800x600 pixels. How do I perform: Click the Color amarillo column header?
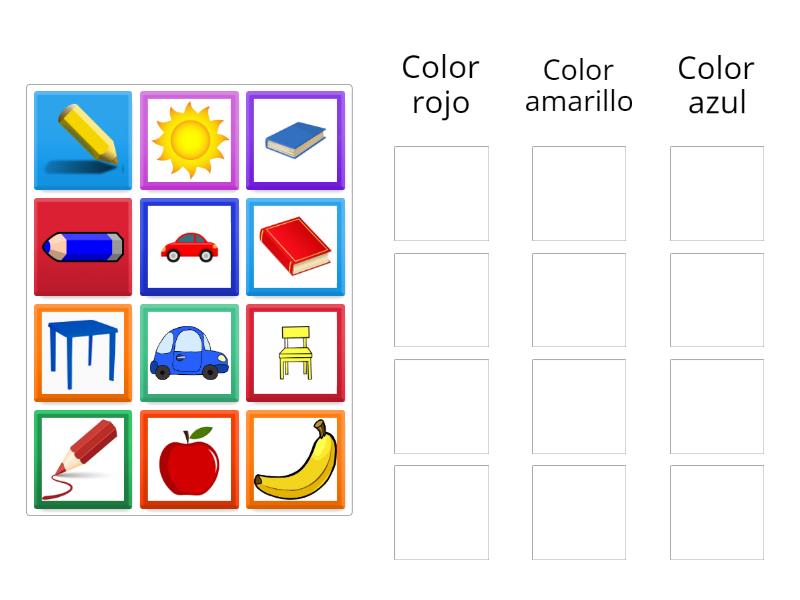[x=578, y=85]
